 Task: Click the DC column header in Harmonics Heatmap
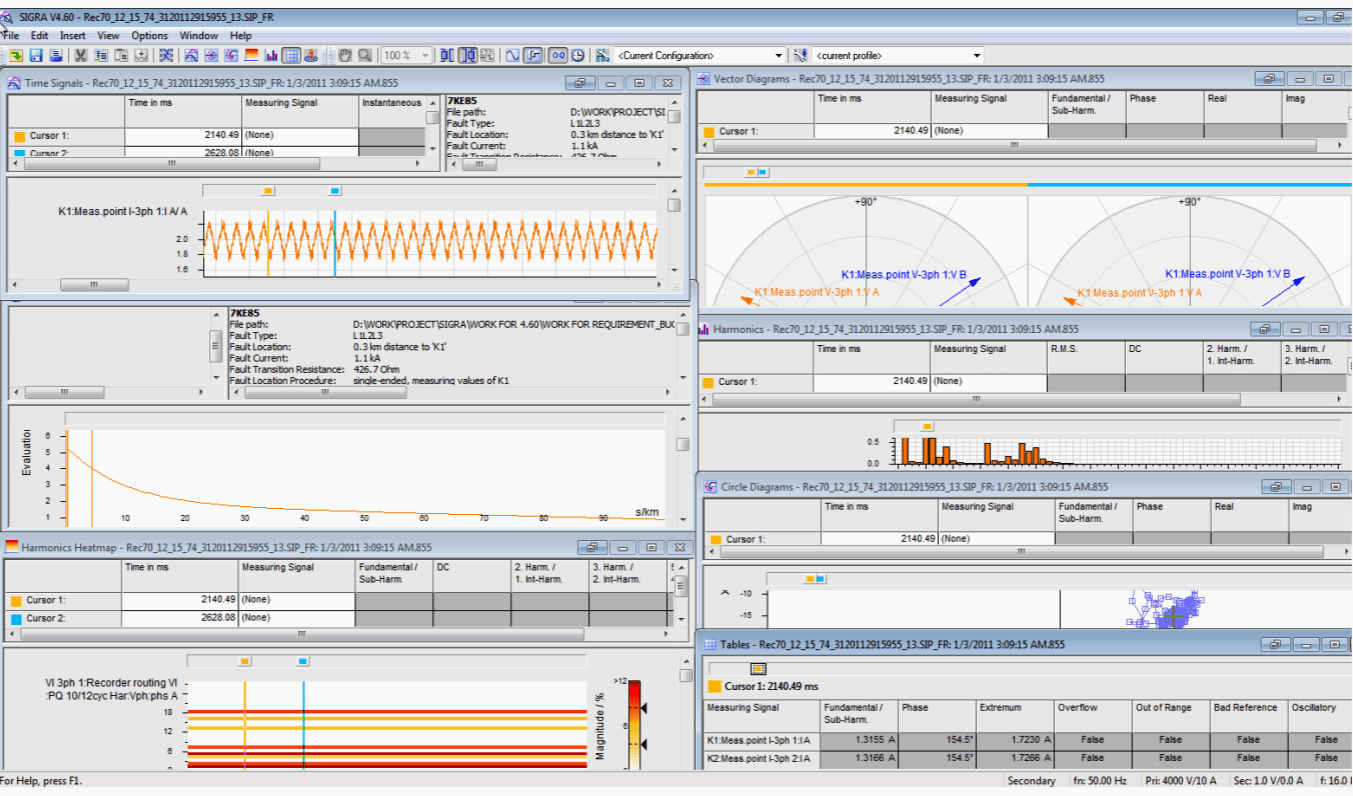tap(471, 575)
